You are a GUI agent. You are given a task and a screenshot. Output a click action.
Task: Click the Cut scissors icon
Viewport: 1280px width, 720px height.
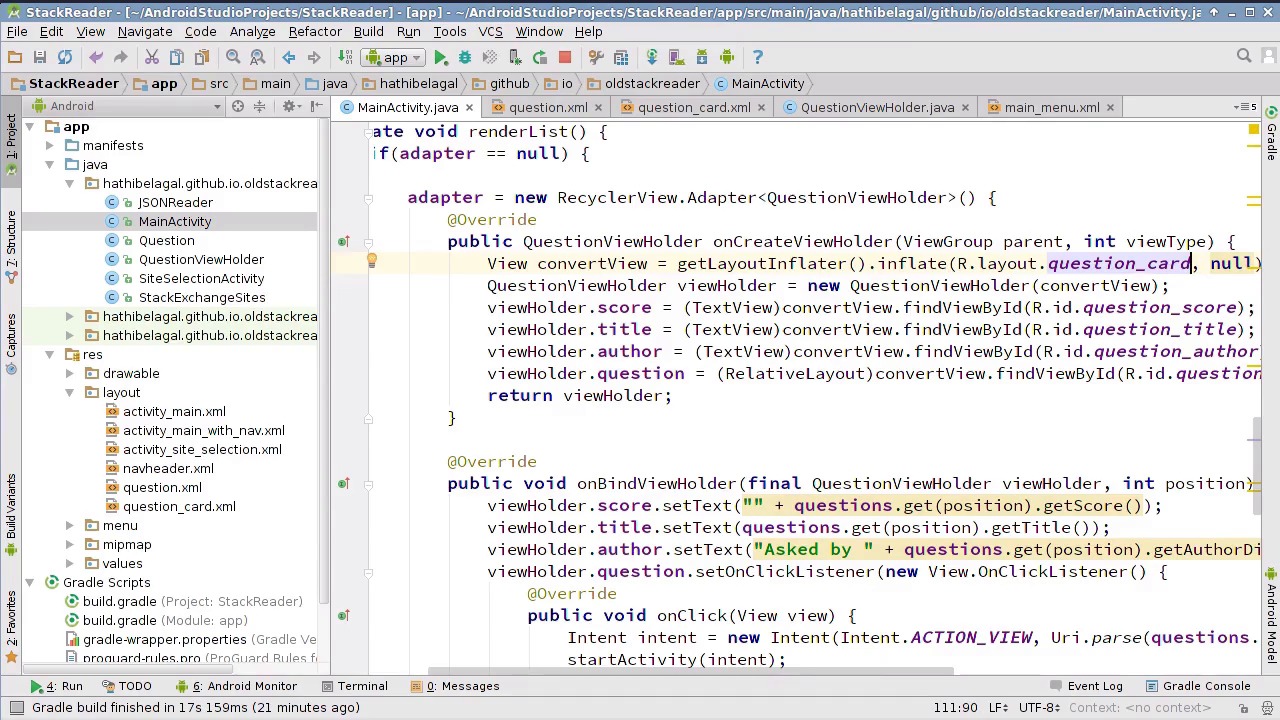[x=152, y=58]
